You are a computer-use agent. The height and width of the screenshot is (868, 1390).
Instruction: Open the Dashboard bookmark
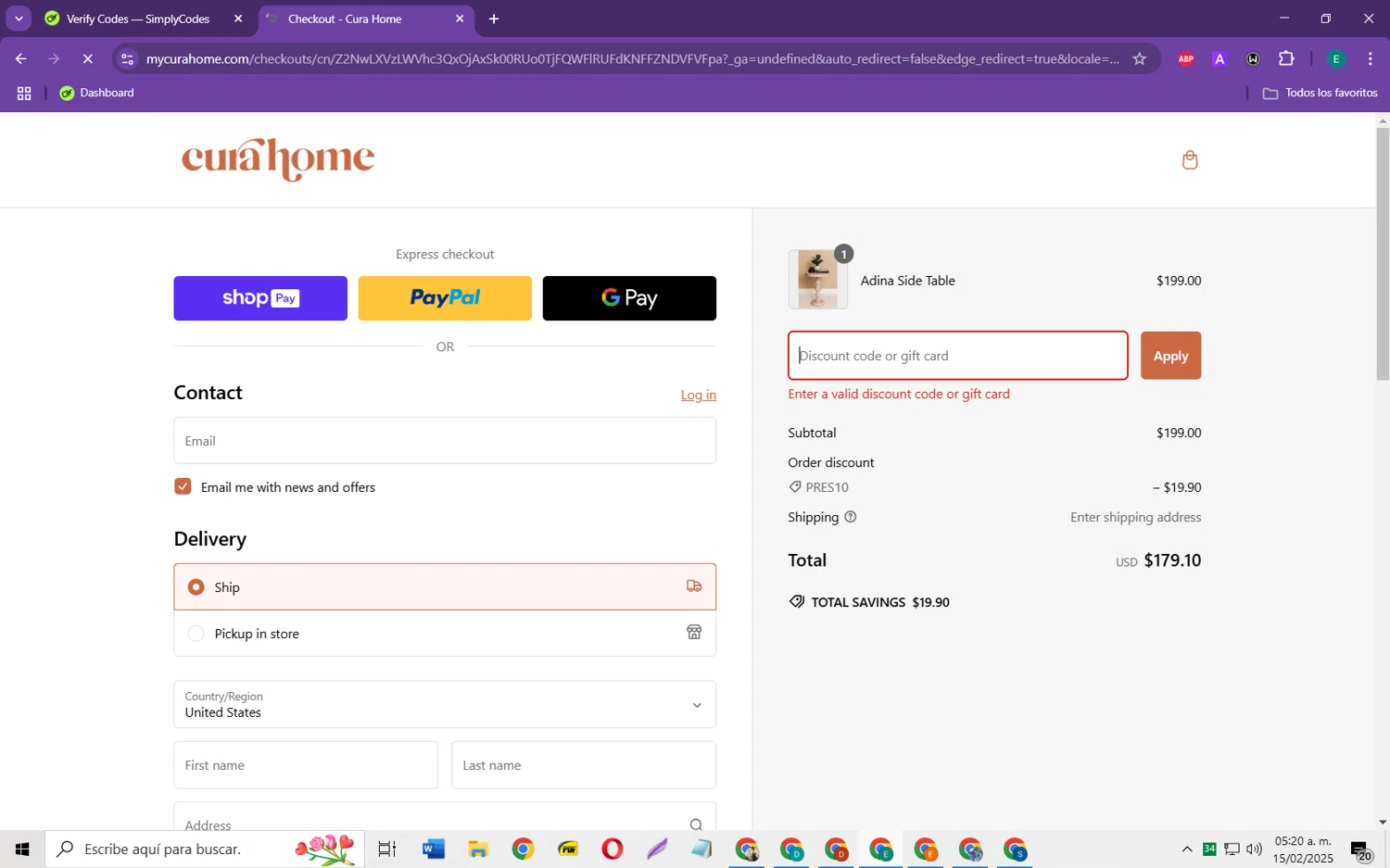point(97,93)
